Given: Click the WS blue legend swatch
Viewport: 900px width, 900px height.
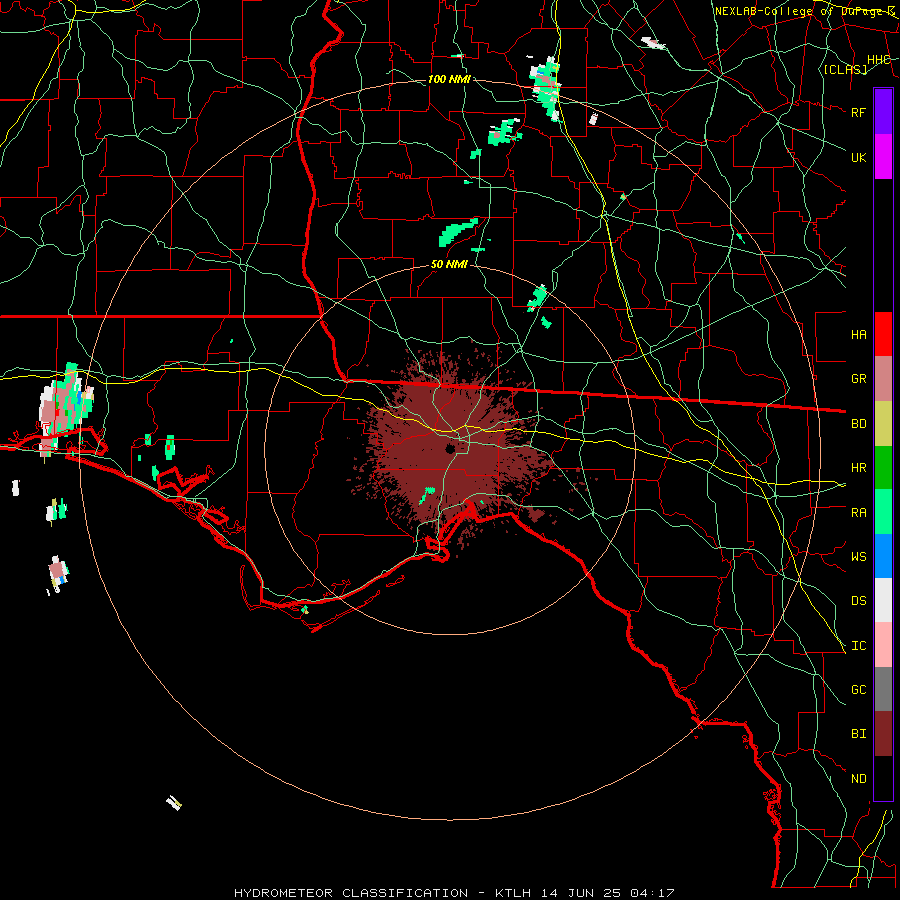Looking at the screenshot, I should click(883, 556).
